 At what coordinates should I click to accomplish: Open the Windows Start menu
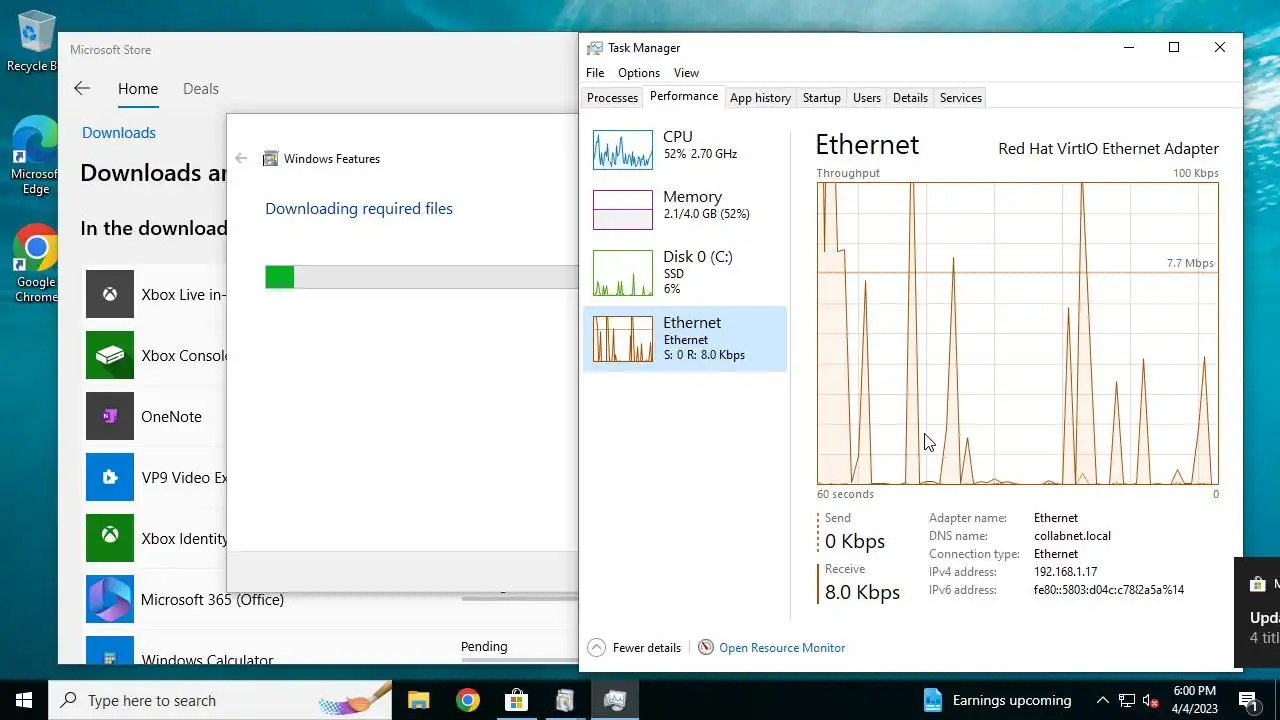coord(24,700)
